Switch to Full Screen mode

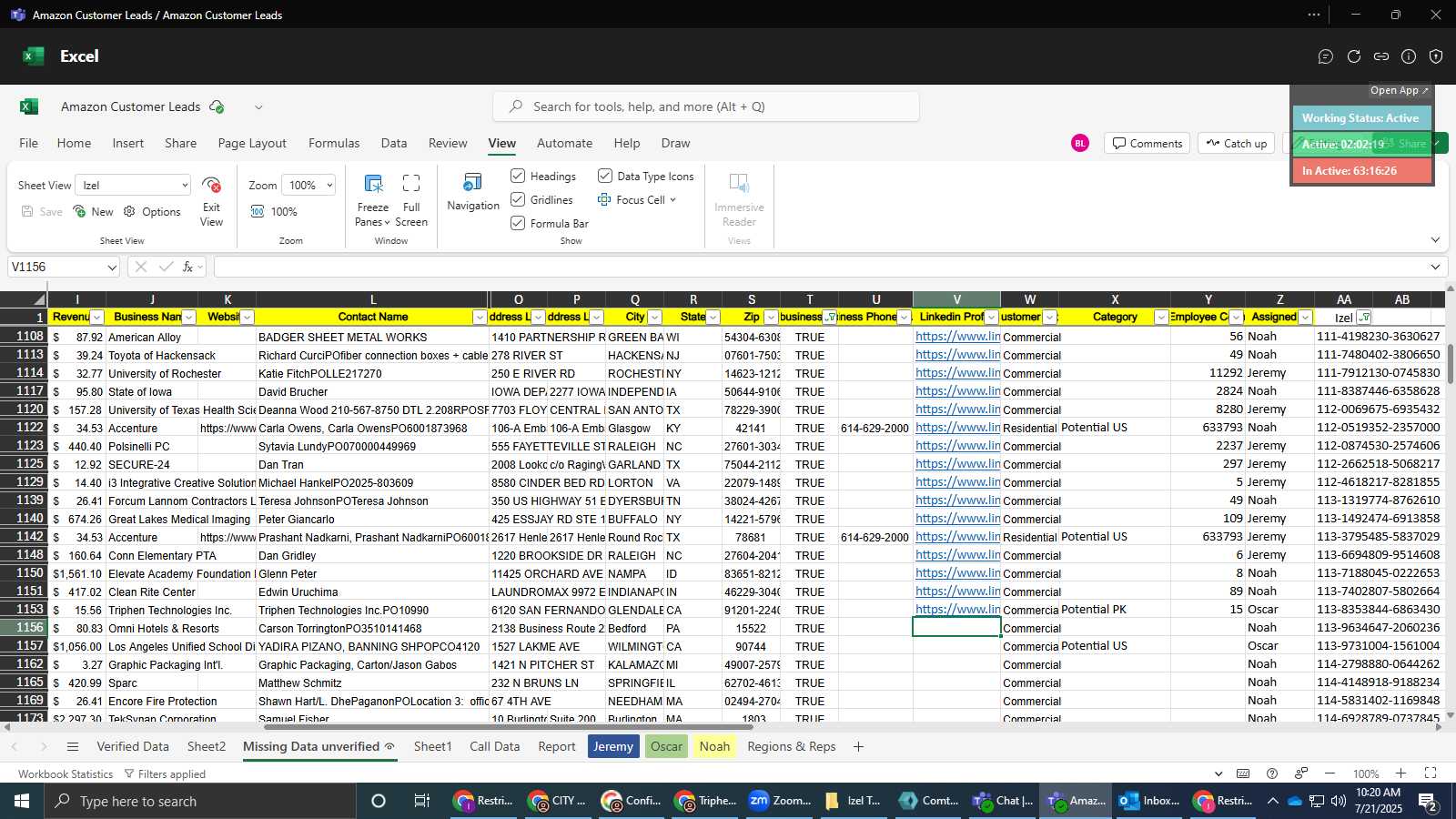(411, 201)
